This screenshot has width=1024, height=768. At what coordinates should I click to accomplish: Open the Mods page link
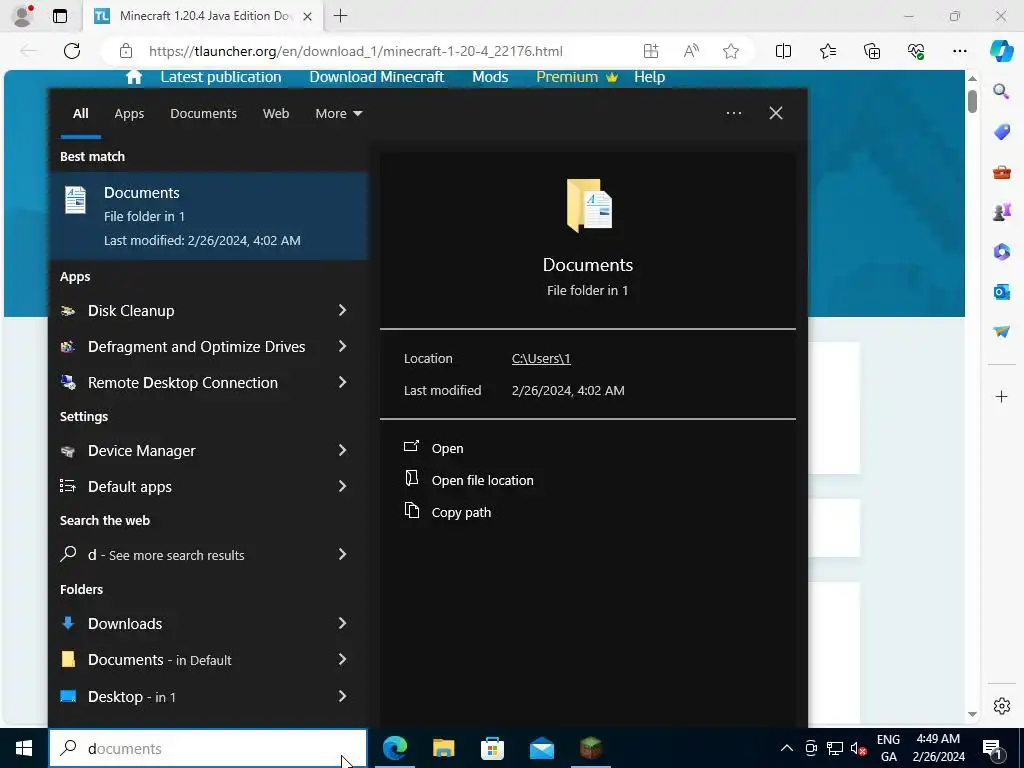pos(490,77)
